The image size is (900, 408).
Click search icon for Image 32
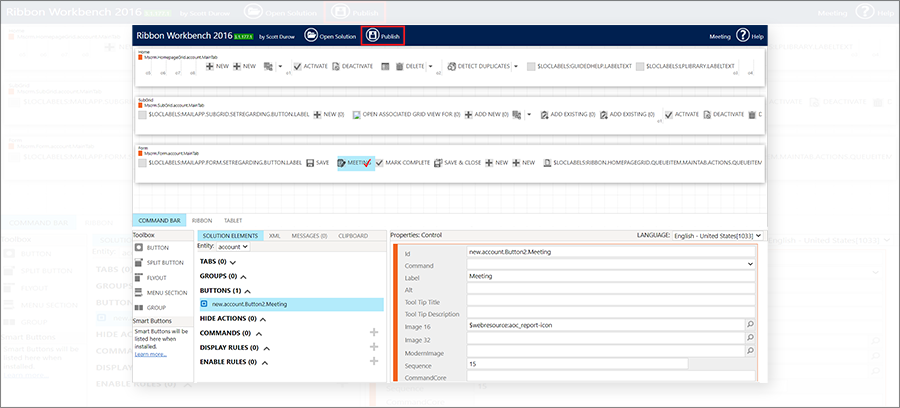[750, 337]
